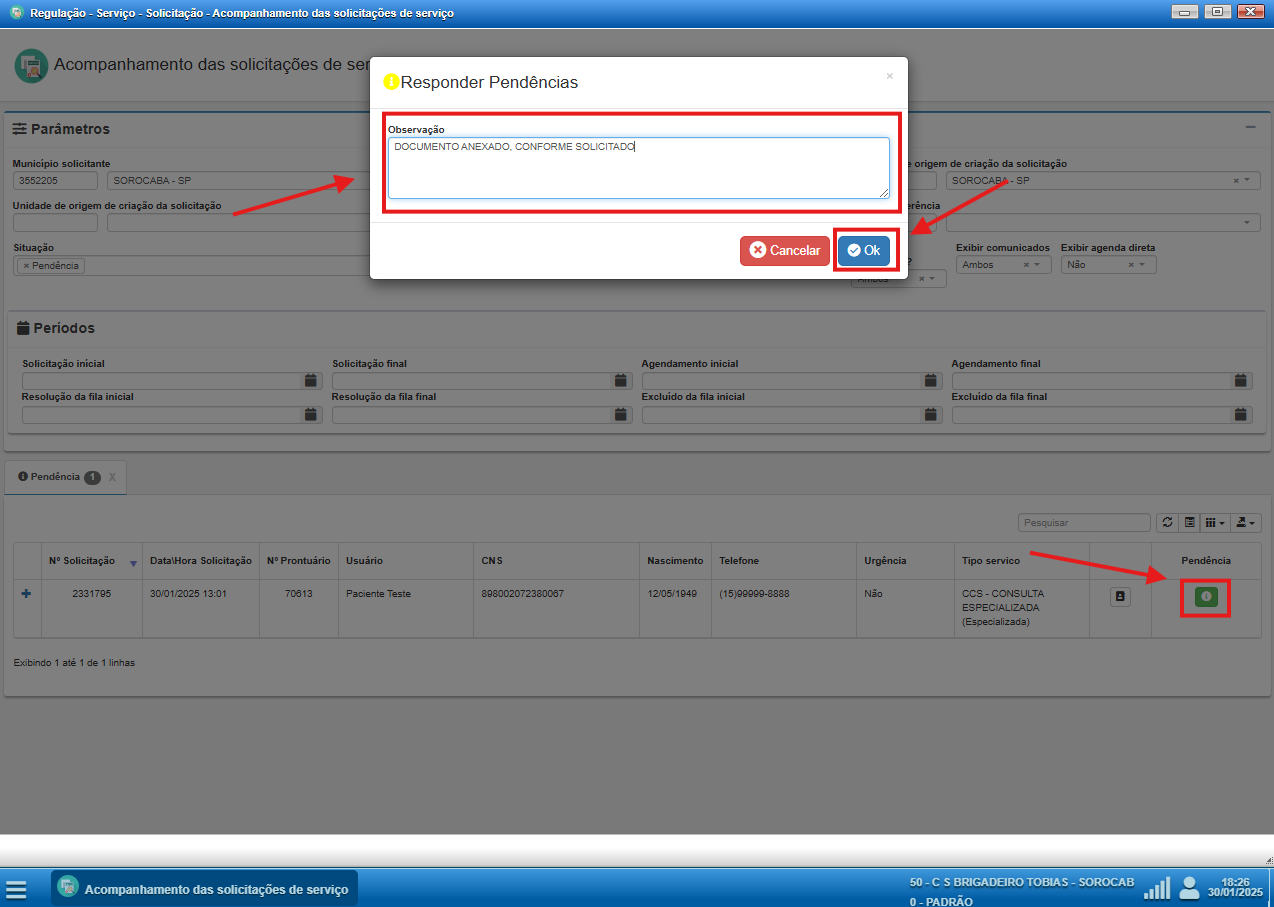Viewport: 1274px width, 907px height.
Task: Close the Responder Pendências dialog with X
Action: [x=889, y=76]
